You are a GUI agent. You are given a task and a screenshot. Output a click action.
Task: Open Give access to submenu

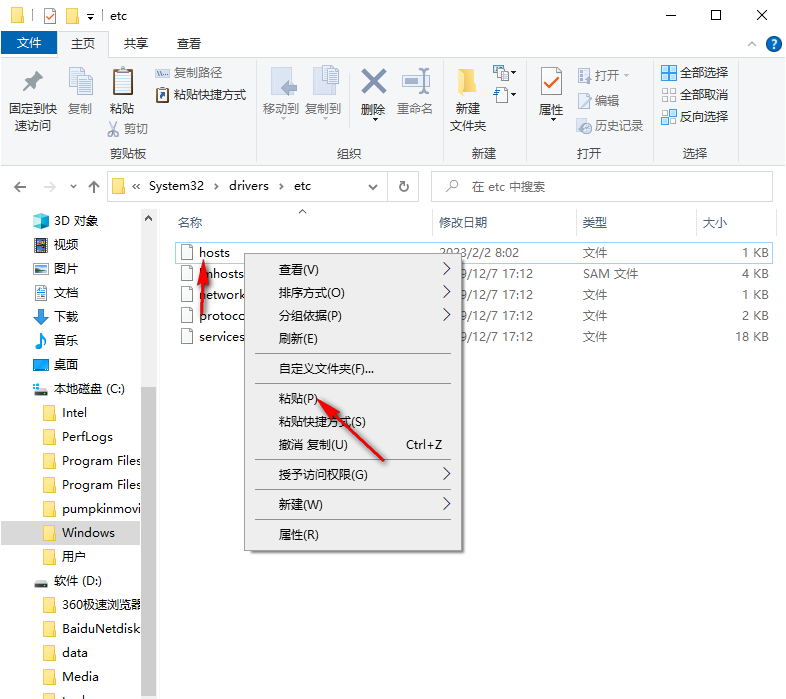tap(353, 475)
